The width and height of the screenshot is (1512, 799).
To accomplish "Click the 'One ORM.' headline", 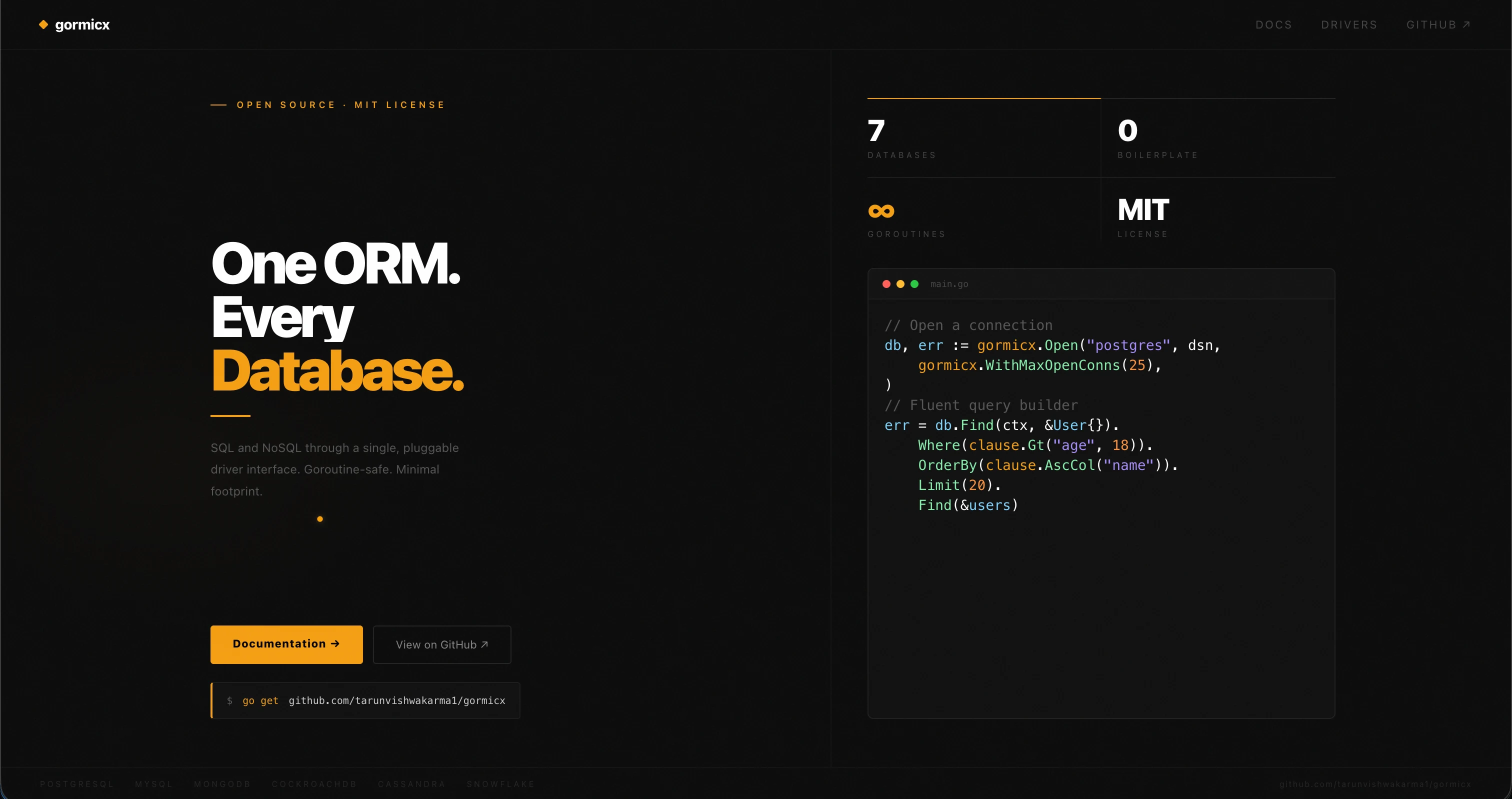I will (335, 263).
